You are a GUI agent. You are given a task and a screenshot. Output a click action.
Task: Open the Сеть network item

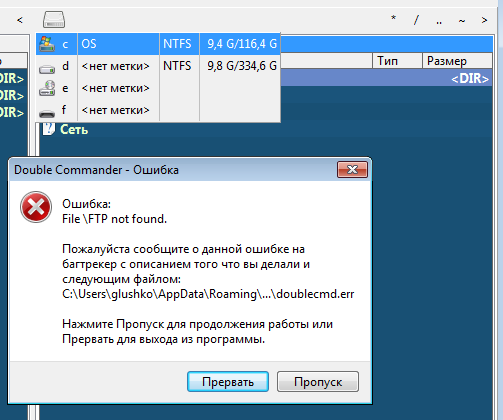tap(74, 129)
